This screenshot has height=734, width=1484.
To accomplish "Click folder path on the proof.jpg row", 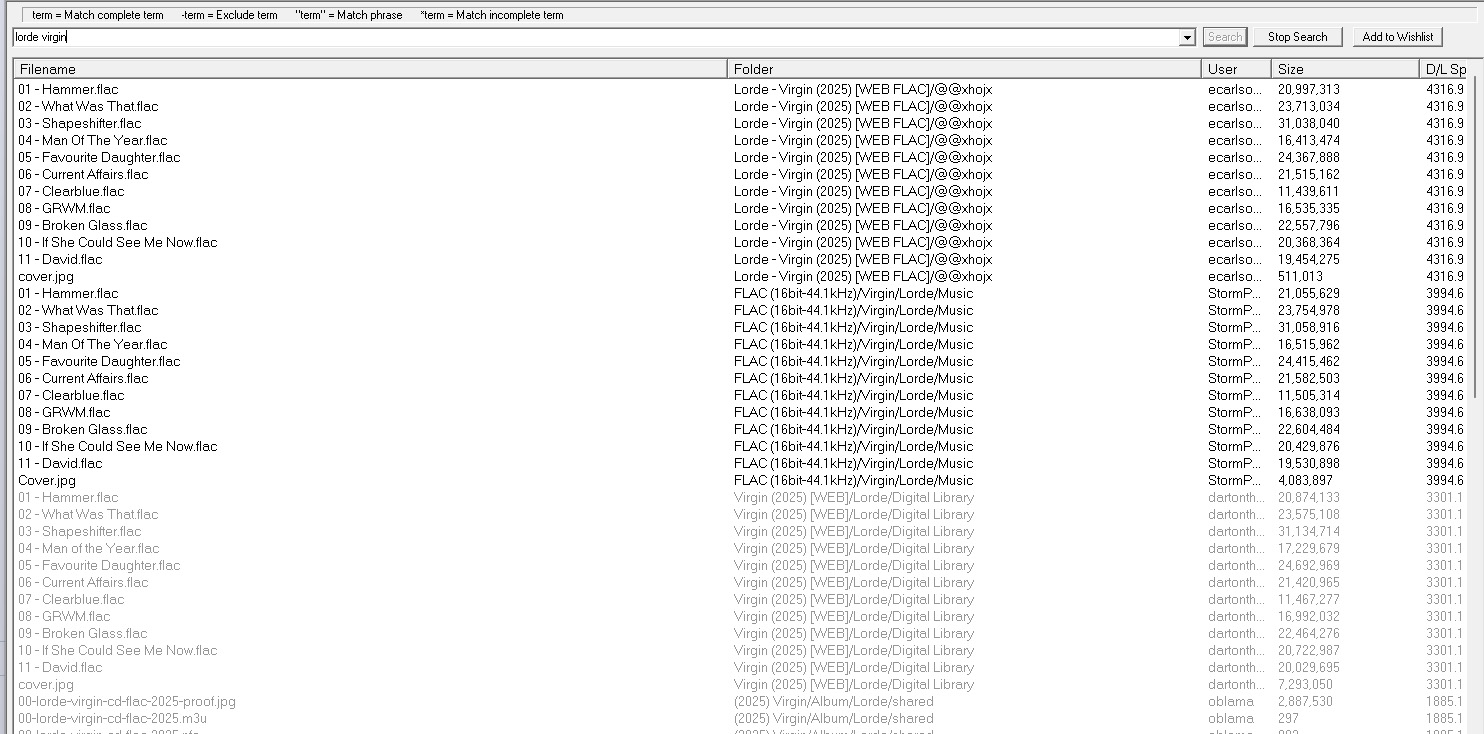I will click(x=834, y=701).
